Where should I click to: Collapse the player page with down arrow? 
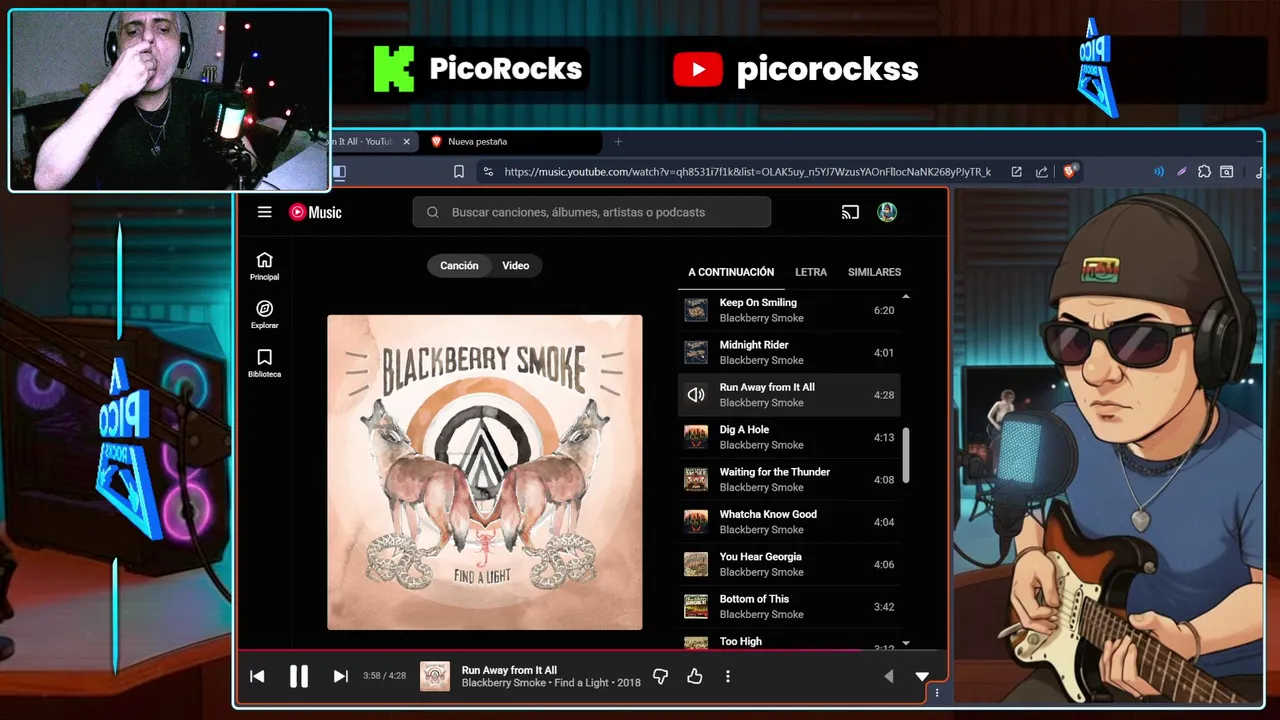(922, 677)
